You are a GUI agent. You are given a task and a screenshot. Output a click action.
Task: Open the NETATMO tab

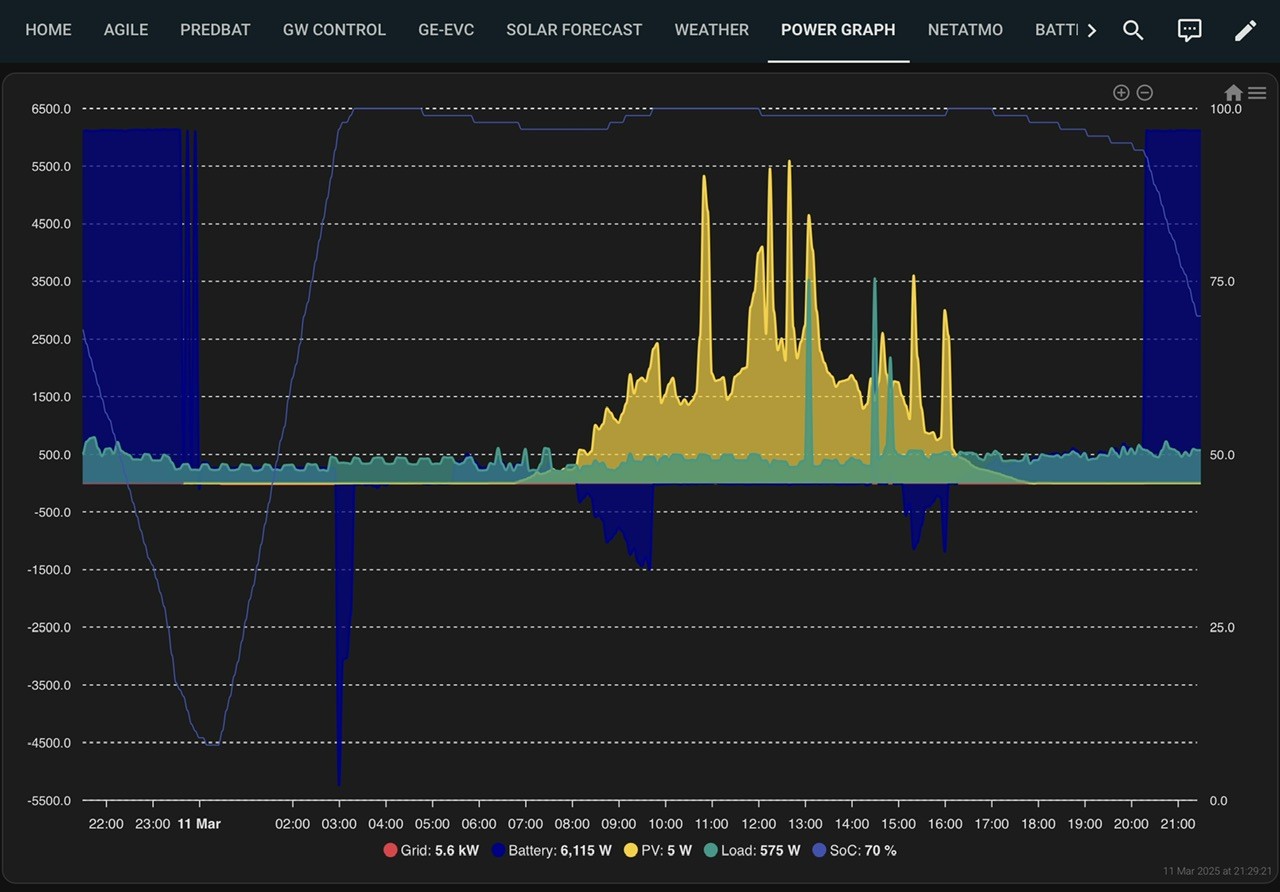(x=965, y=30)
